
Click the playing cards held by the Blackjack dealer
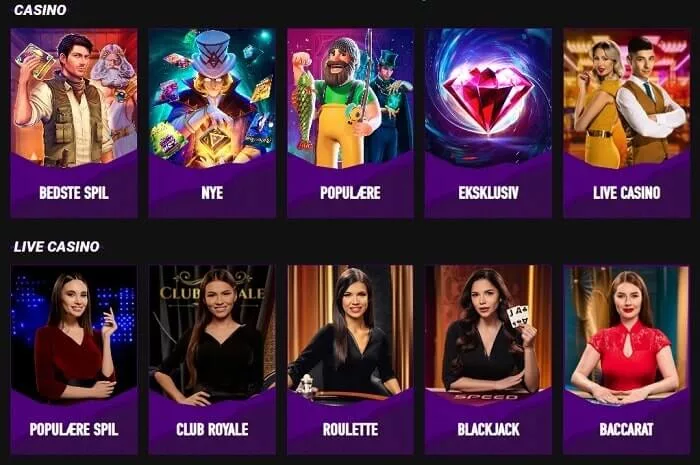(521, 316)
